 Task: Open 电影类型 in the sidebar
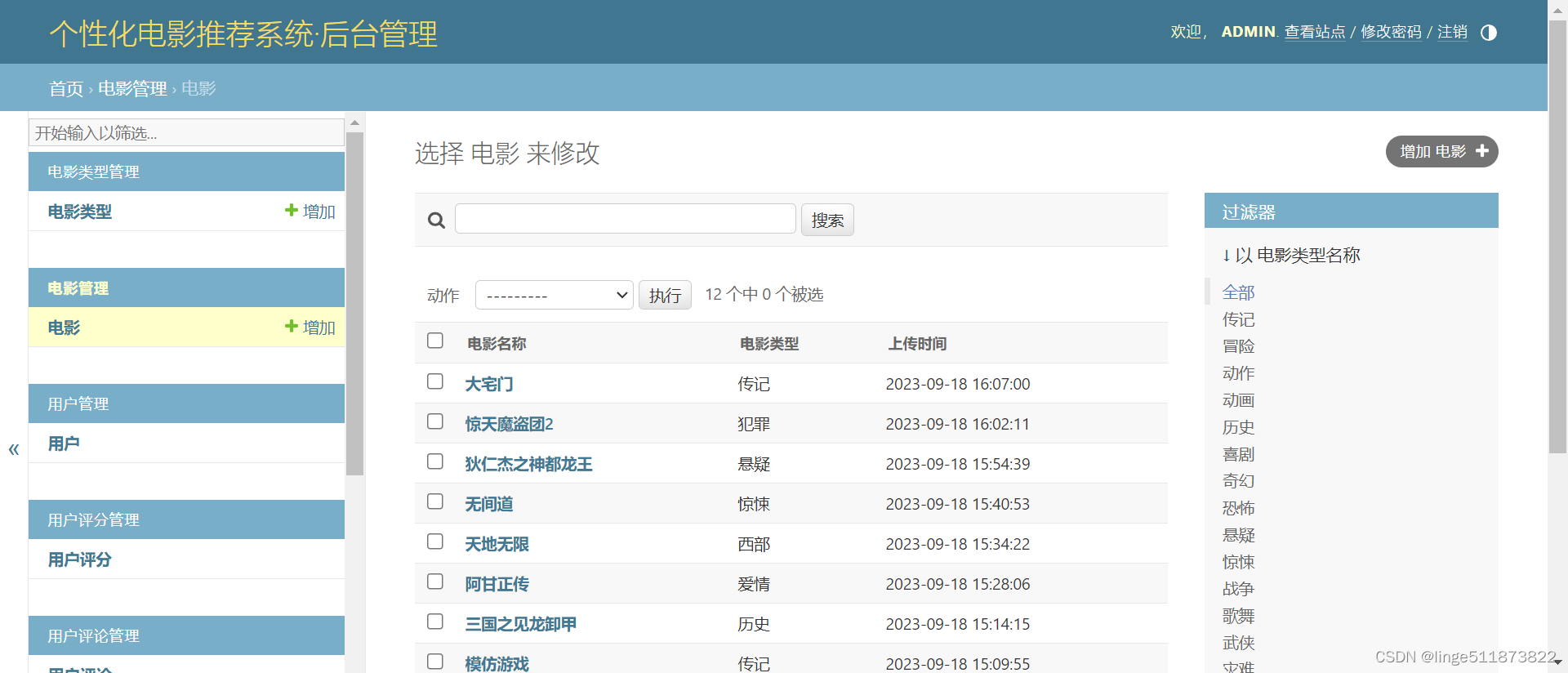80,212
